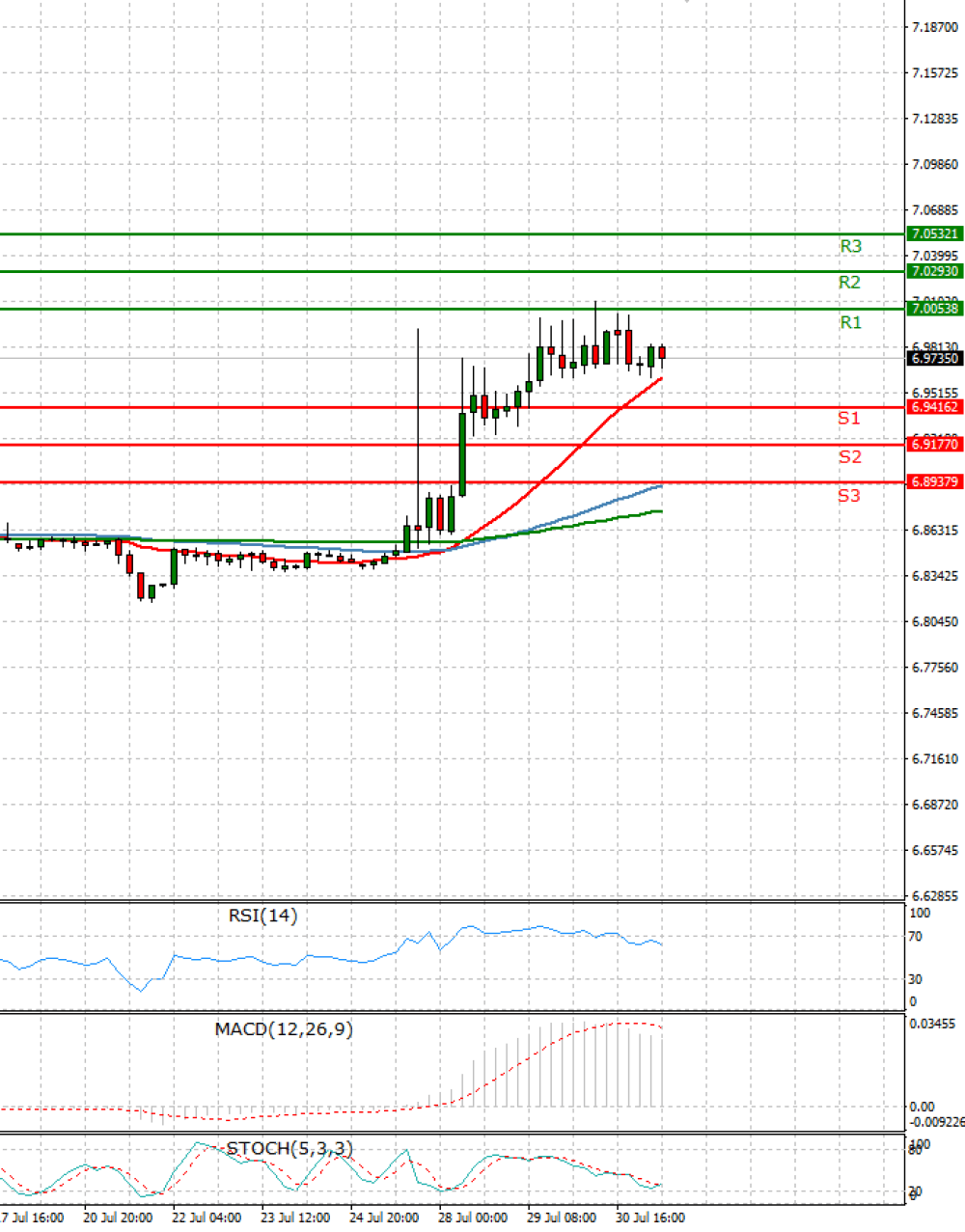Screen dimensions: 965x1232
Task: Click the 7.09860 price axis value
Action: point(935,164)
